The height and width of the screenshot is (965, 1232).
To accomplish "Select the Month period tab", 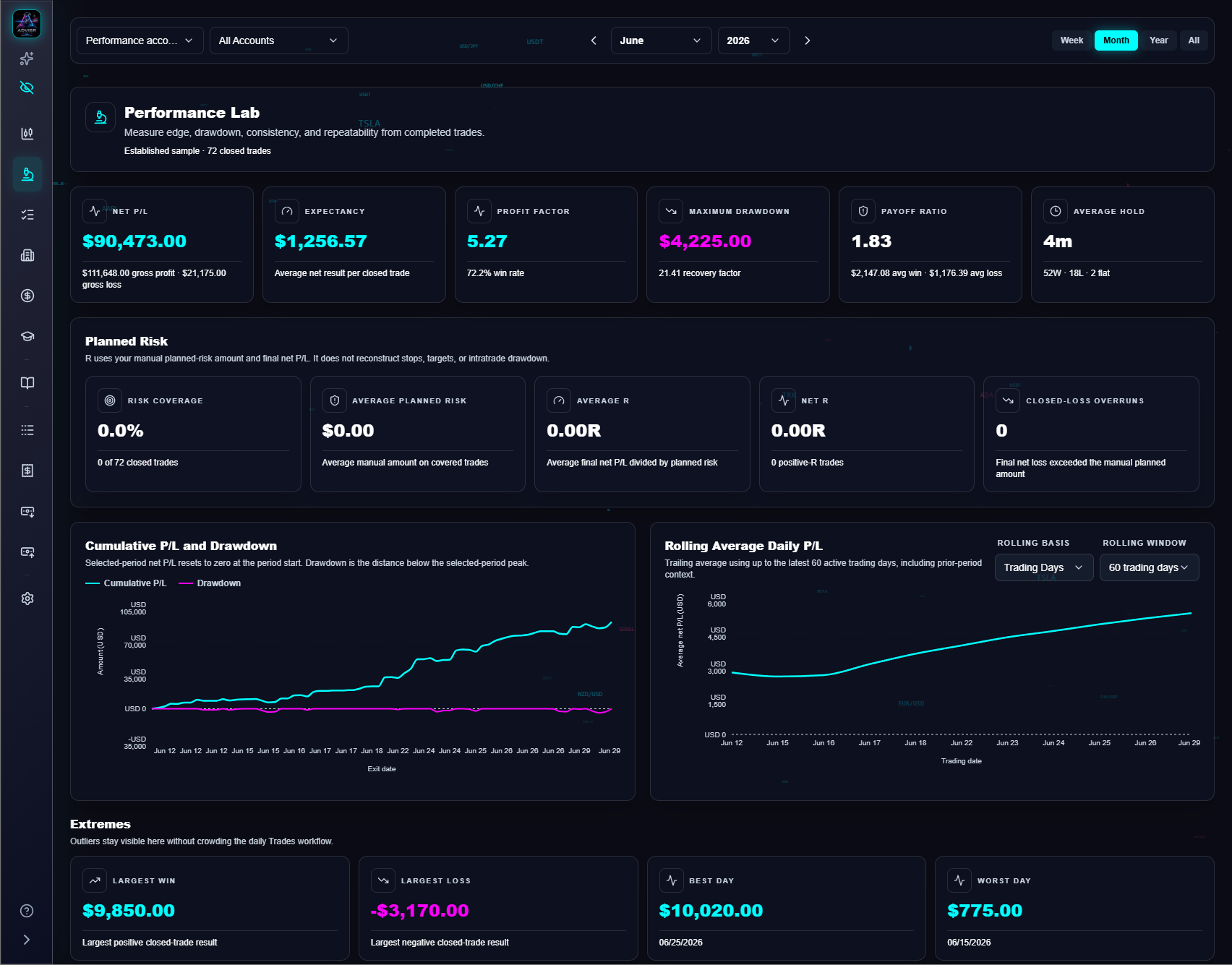I will click(1116, 40).
